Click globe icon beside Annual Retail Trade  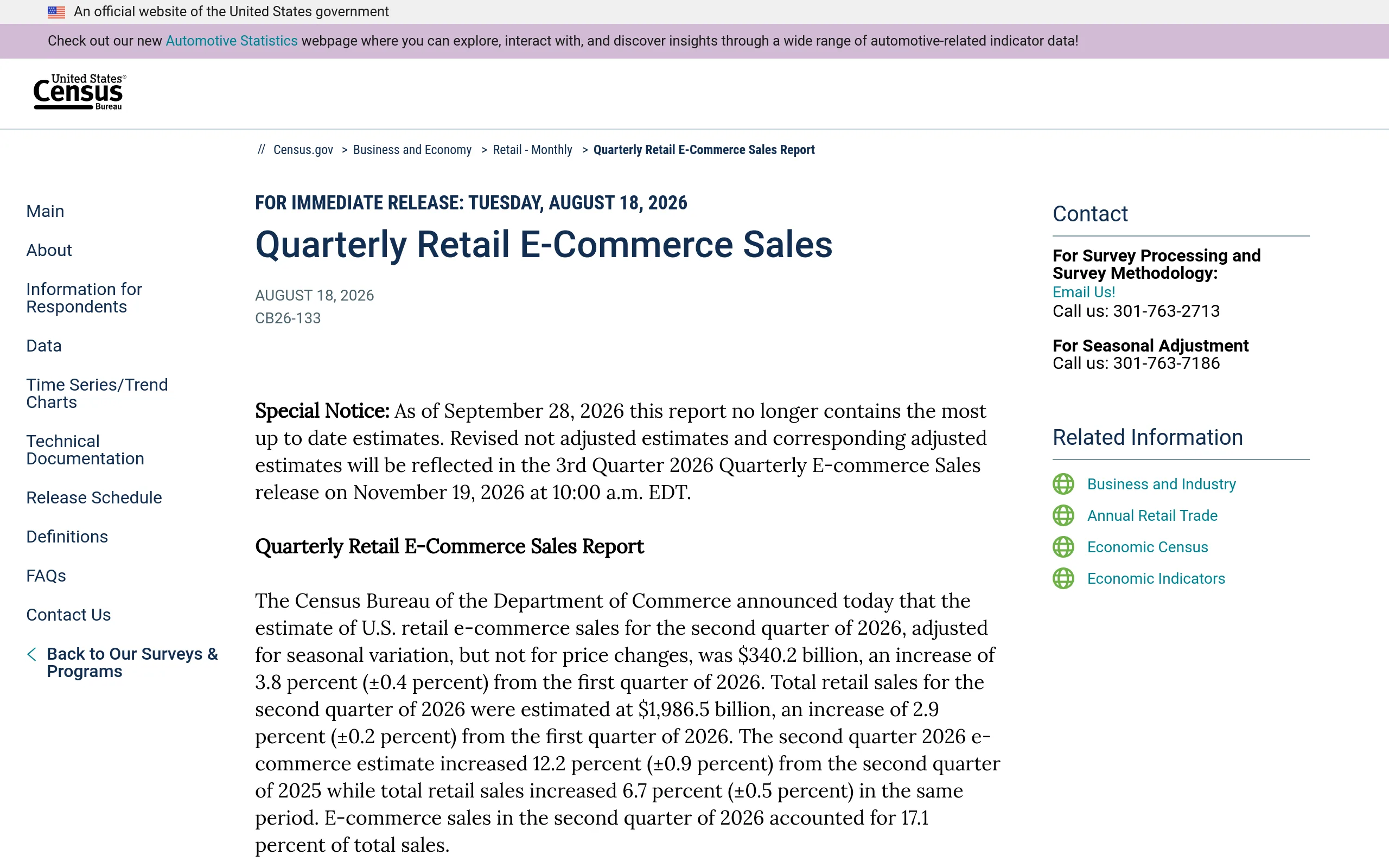tap(1063, 515)
